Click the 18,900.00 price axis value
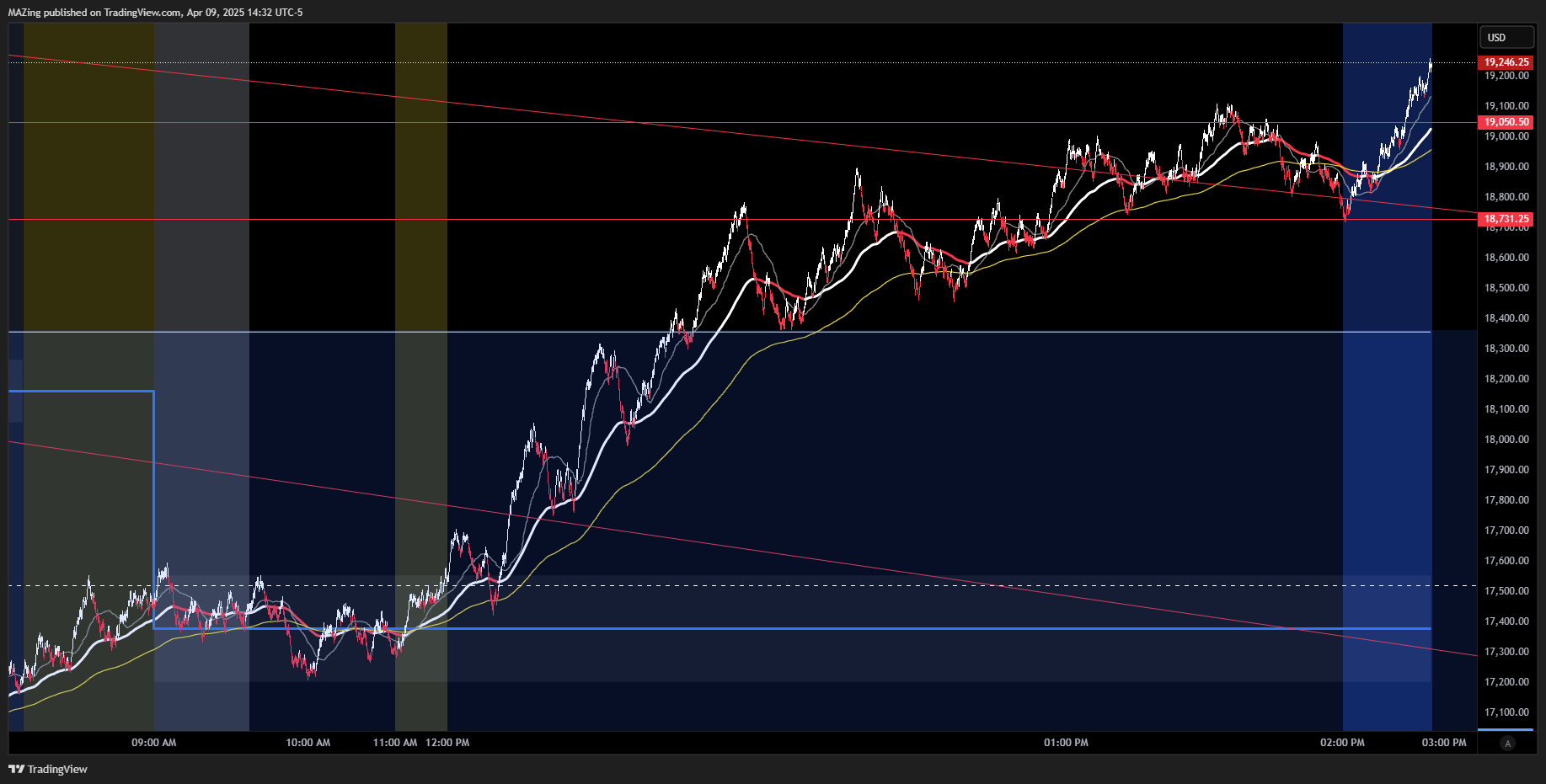 pos(1506,167)
